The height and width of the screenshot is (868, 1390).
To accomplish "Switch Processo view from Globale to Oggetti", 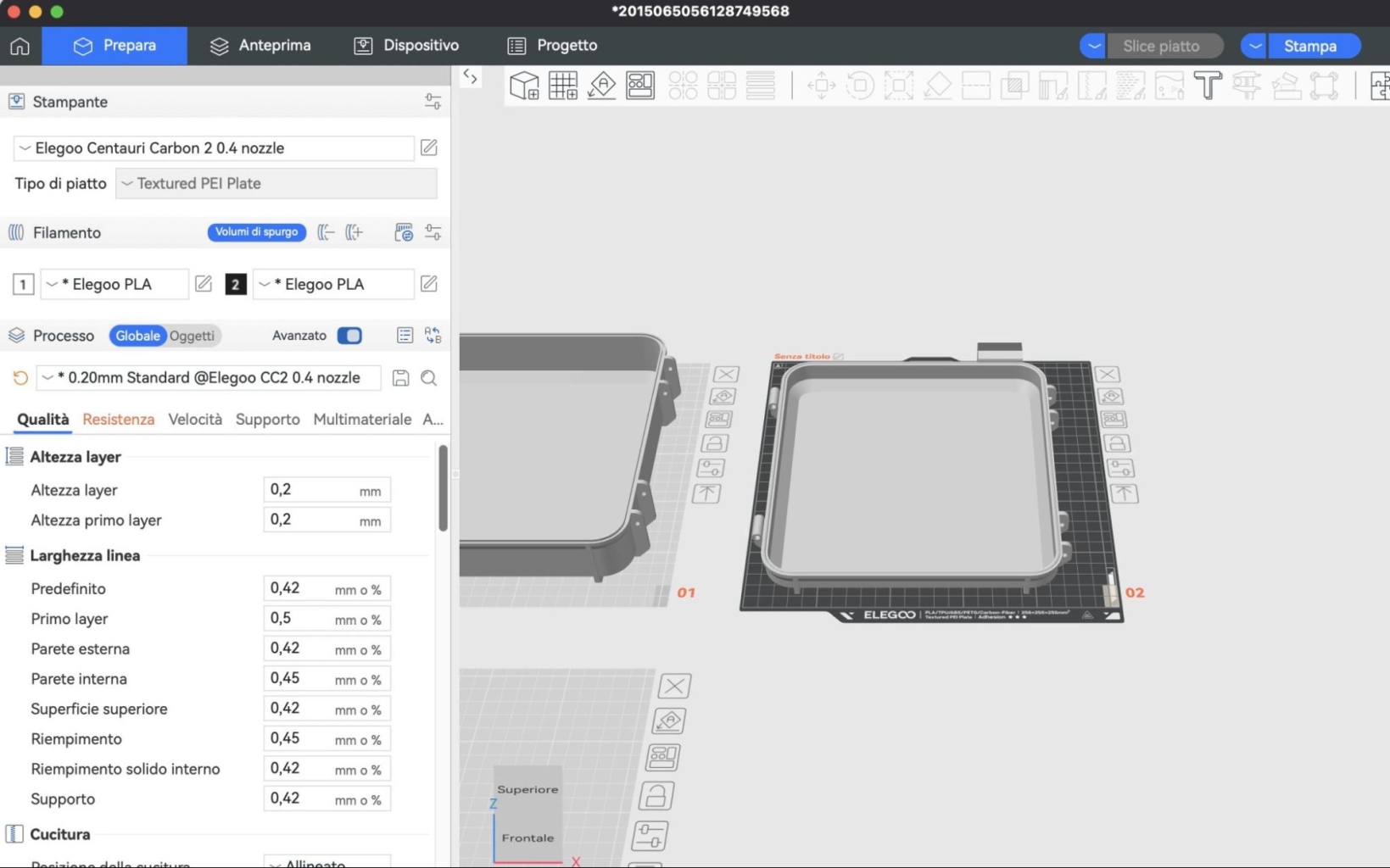I will [x=193, y=336].
